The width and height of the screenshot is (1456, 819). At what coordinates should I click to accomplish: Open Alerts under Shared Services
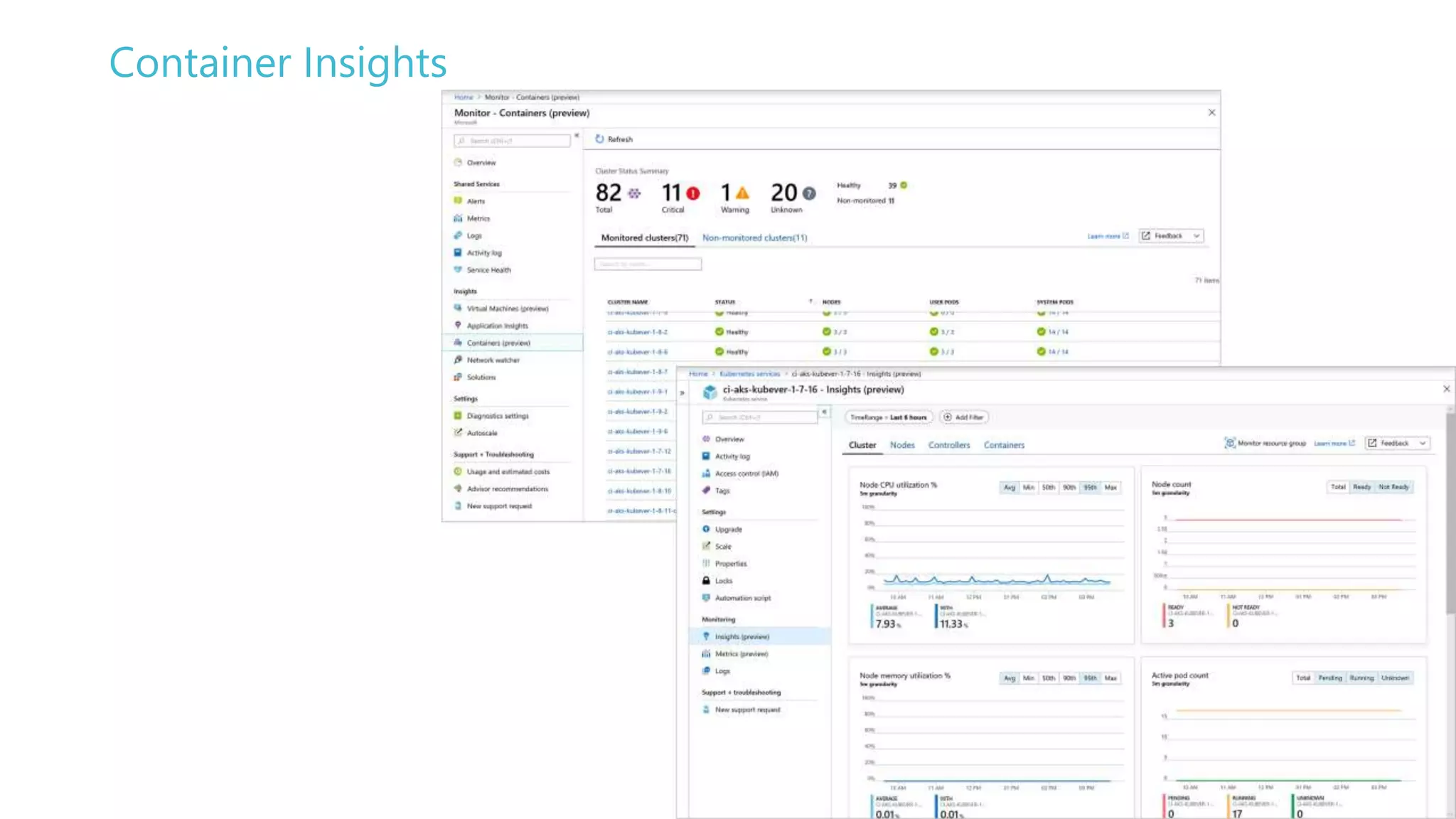pyautogui.click(x=476, y=201)
